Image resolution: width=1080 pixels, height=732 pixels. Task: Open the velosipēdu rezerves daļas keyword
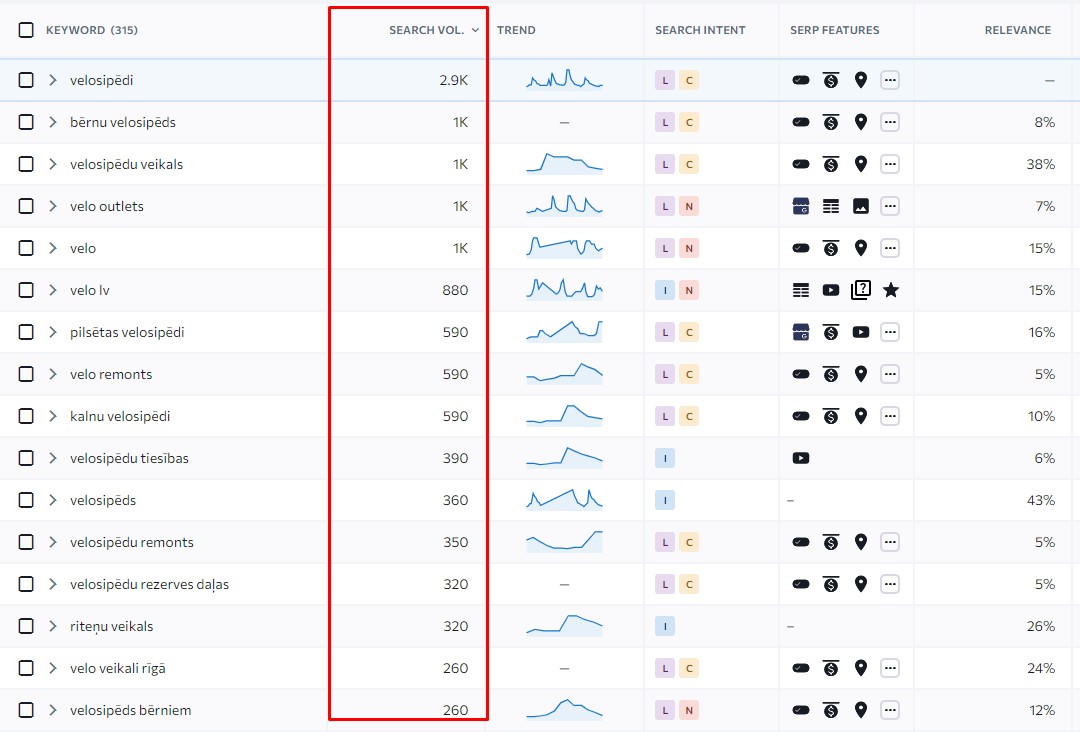(x=149, y=584)
